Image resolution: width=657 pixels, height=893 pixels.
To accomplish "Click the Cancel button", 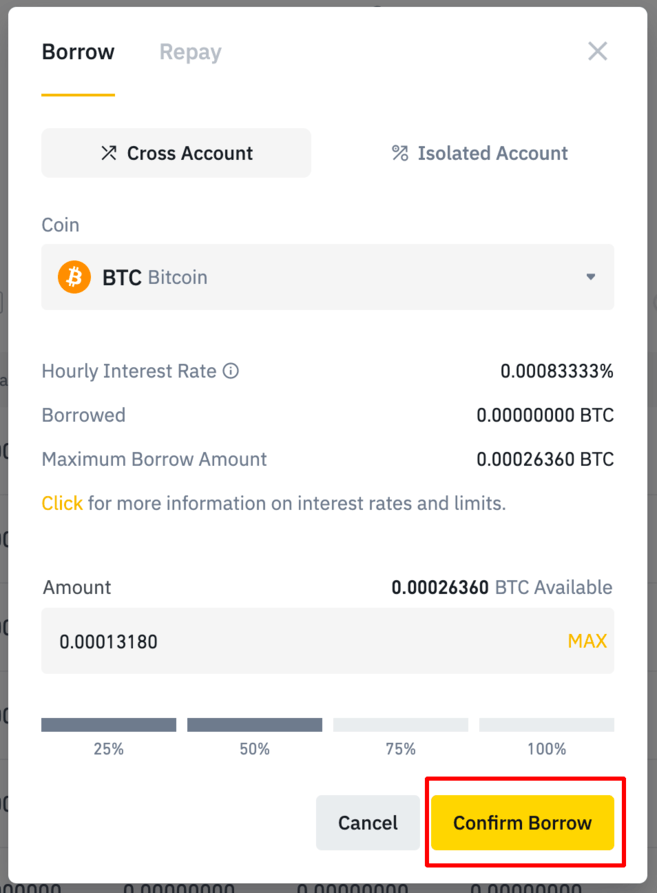I will coord(368,823).
